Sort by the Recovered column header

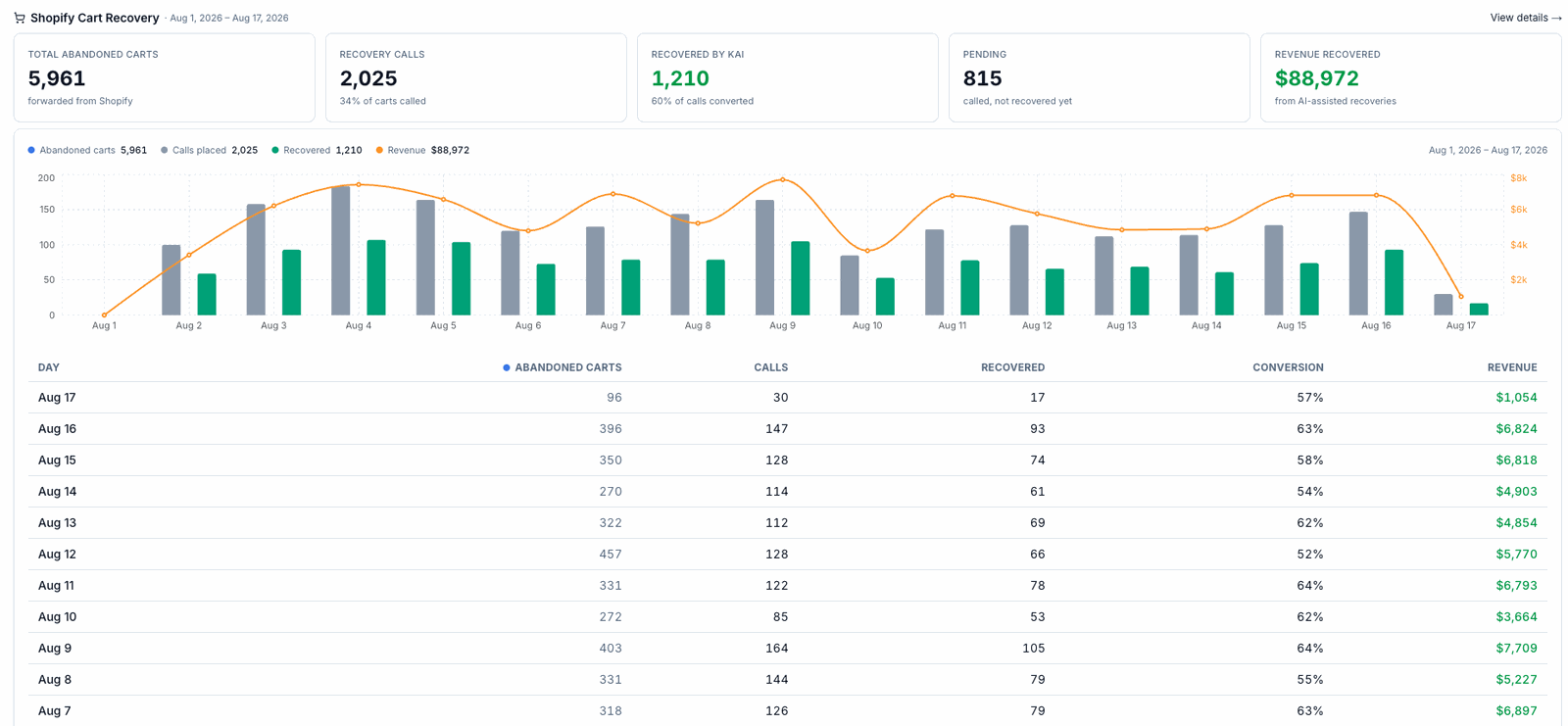point(1012,367)
